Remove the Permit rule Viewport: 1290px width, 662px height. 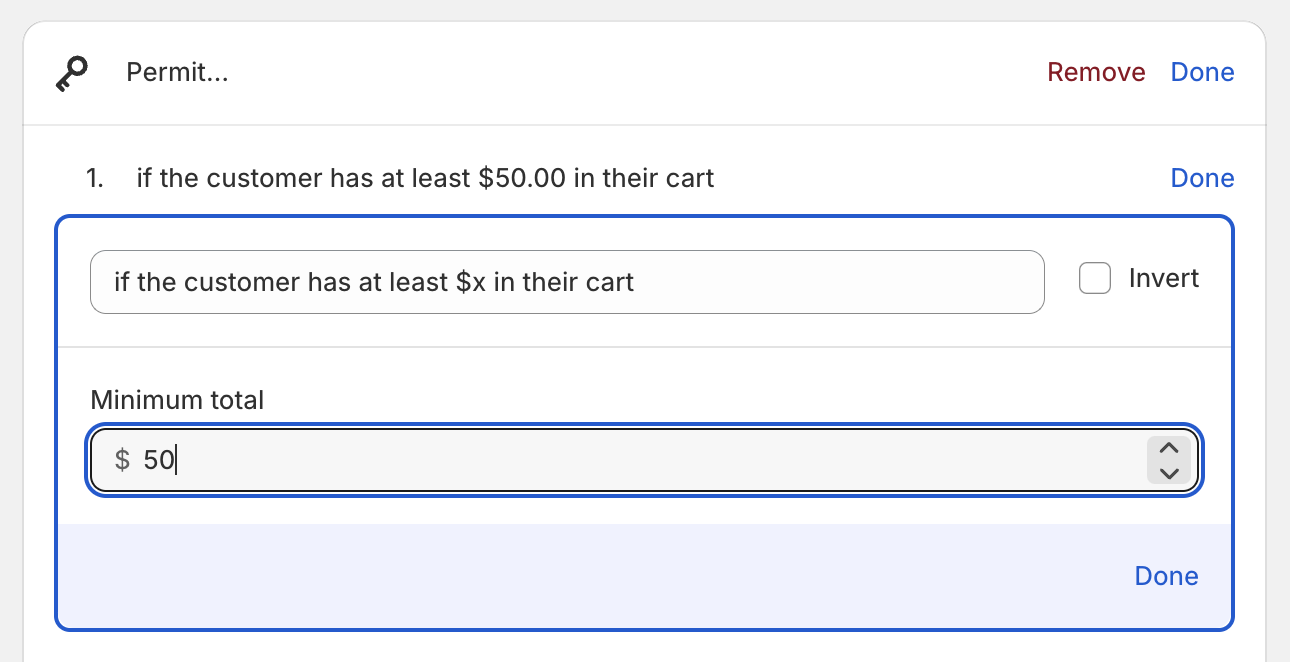[x=1096, y=72]
